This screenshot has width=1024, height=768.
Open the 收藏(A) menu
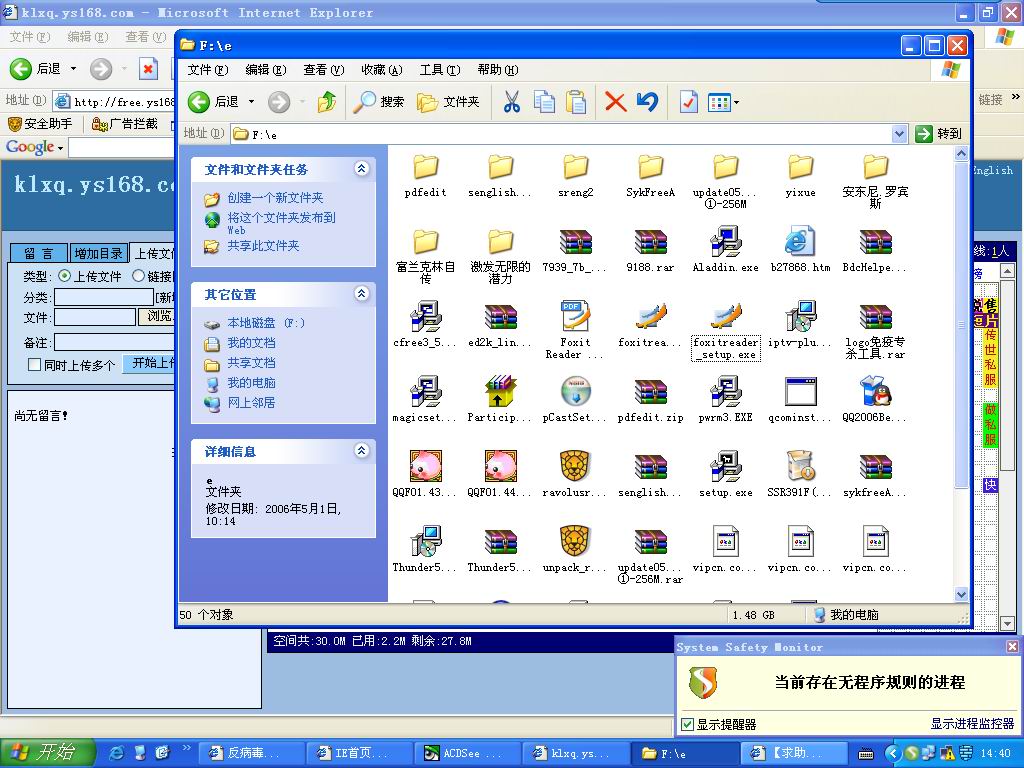tap(381, 70)
